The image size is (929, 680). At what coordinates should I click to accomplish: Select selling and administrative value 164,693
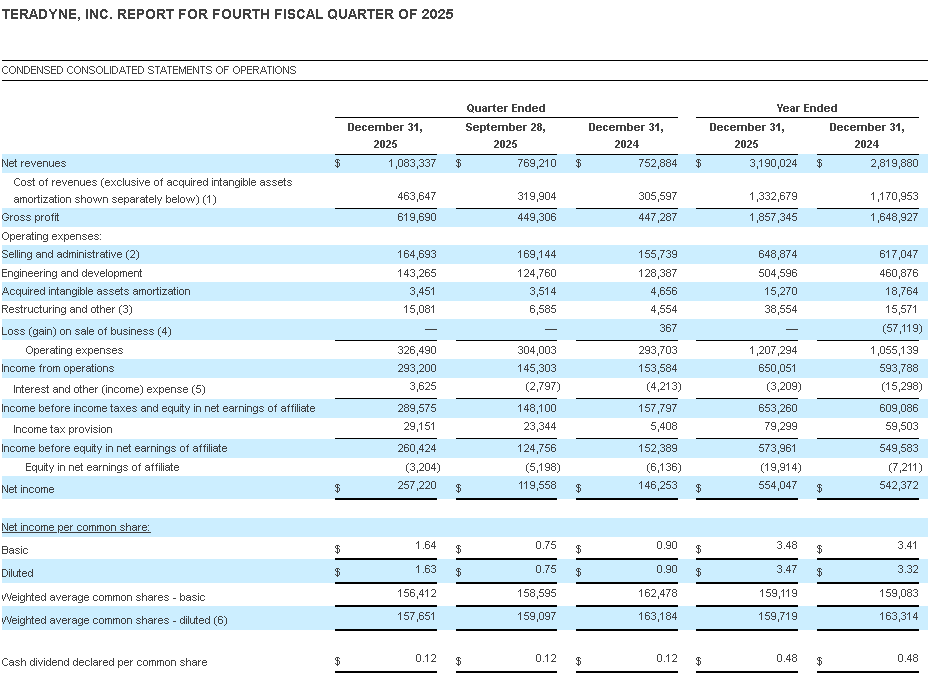pyautogui.click(x=417, y=255)
